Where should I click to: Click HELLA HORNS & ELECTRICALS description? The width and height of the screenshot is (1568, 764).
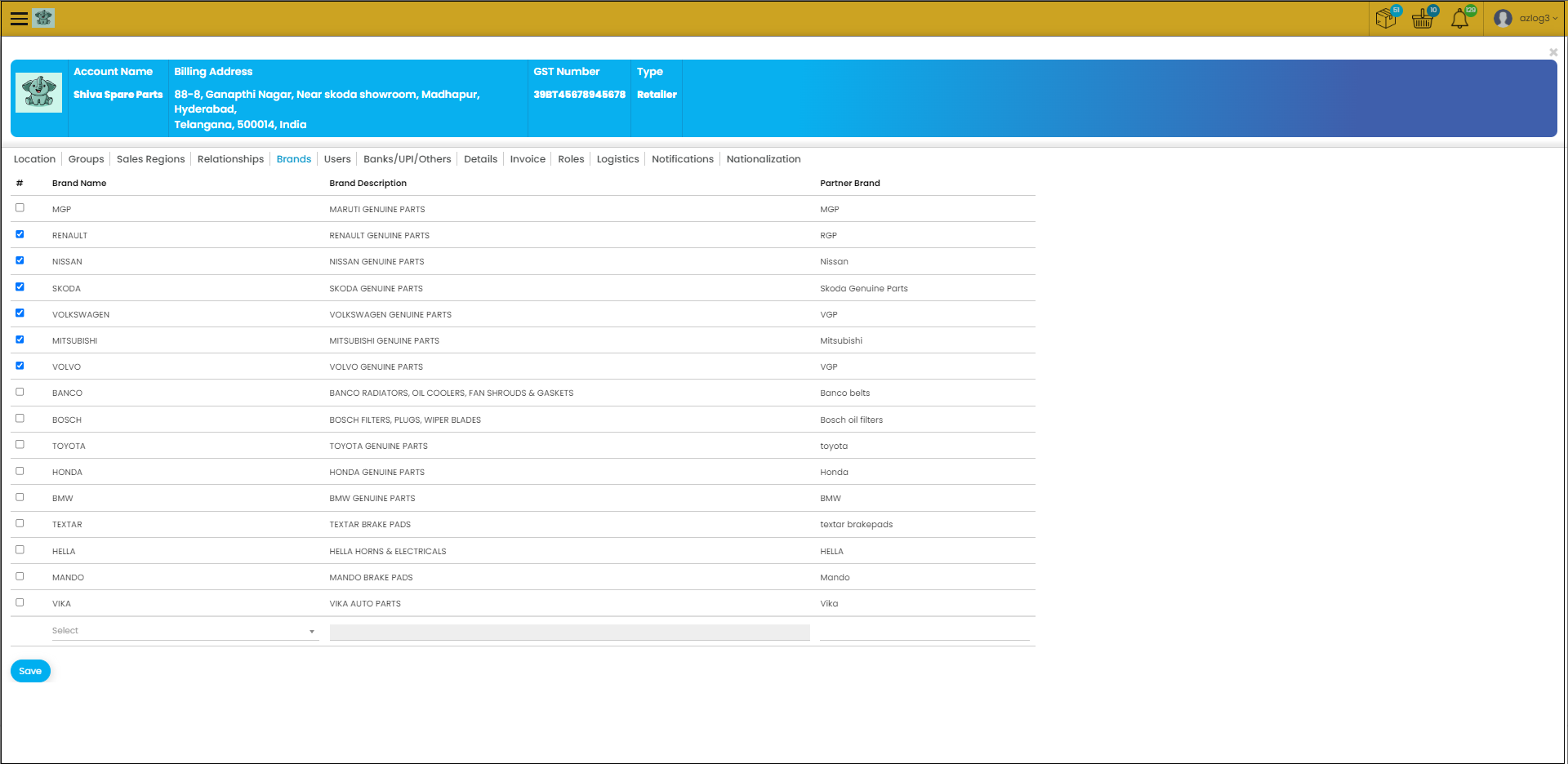pyautogui.click(x=388, y=552)
